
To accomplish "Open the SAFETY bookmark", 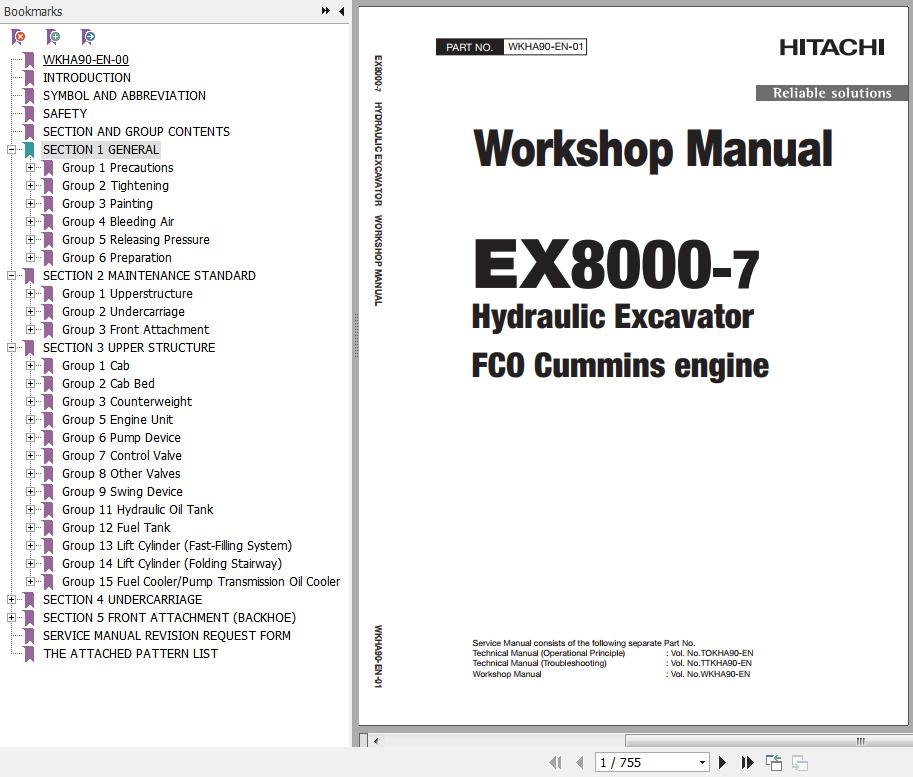I will 64,114.
